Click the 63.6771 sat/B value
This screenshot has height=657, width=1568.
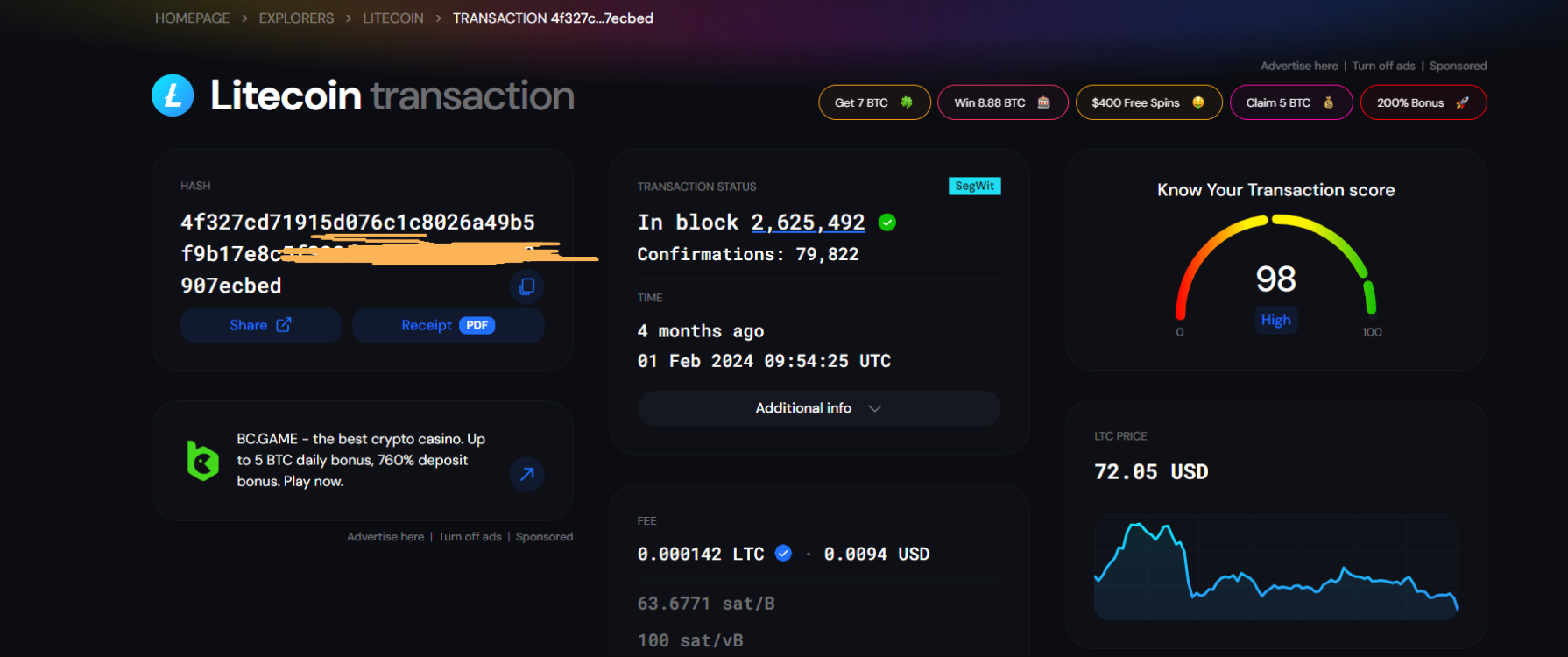[706, 604]
